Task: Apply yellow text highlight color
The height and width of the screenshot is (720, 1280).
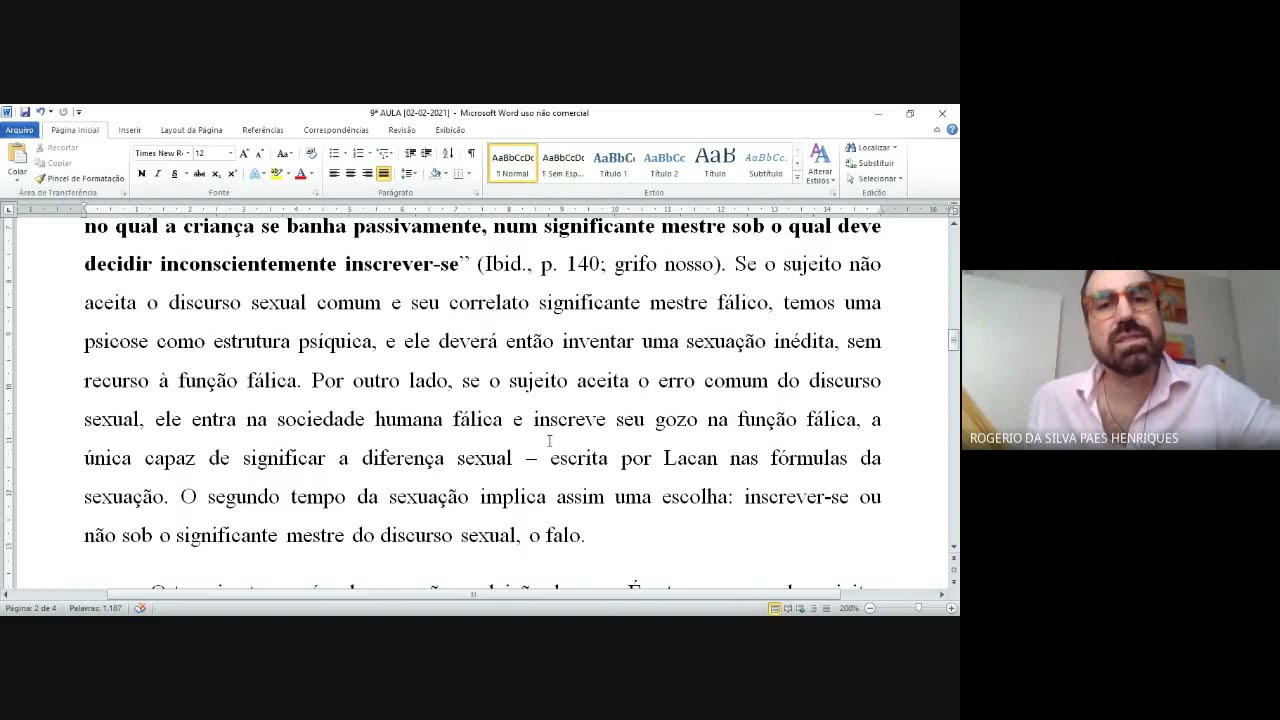Action: coord(276,174)
